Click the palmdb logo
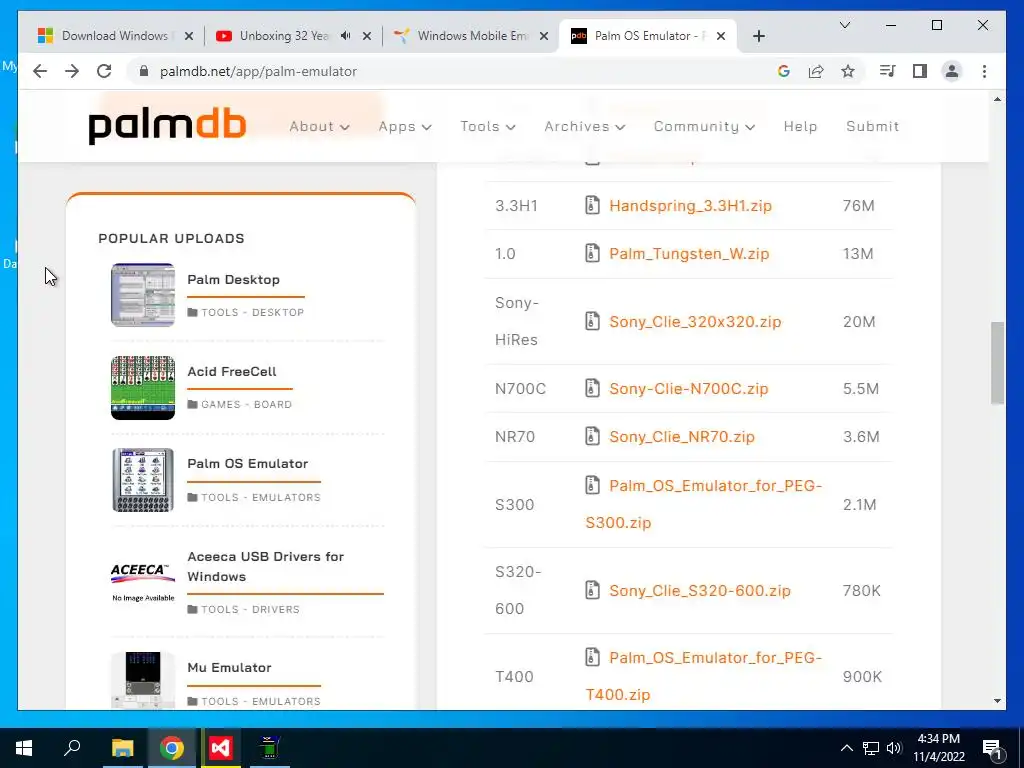Screen dimensions: 1024x768 pos(167,126)
